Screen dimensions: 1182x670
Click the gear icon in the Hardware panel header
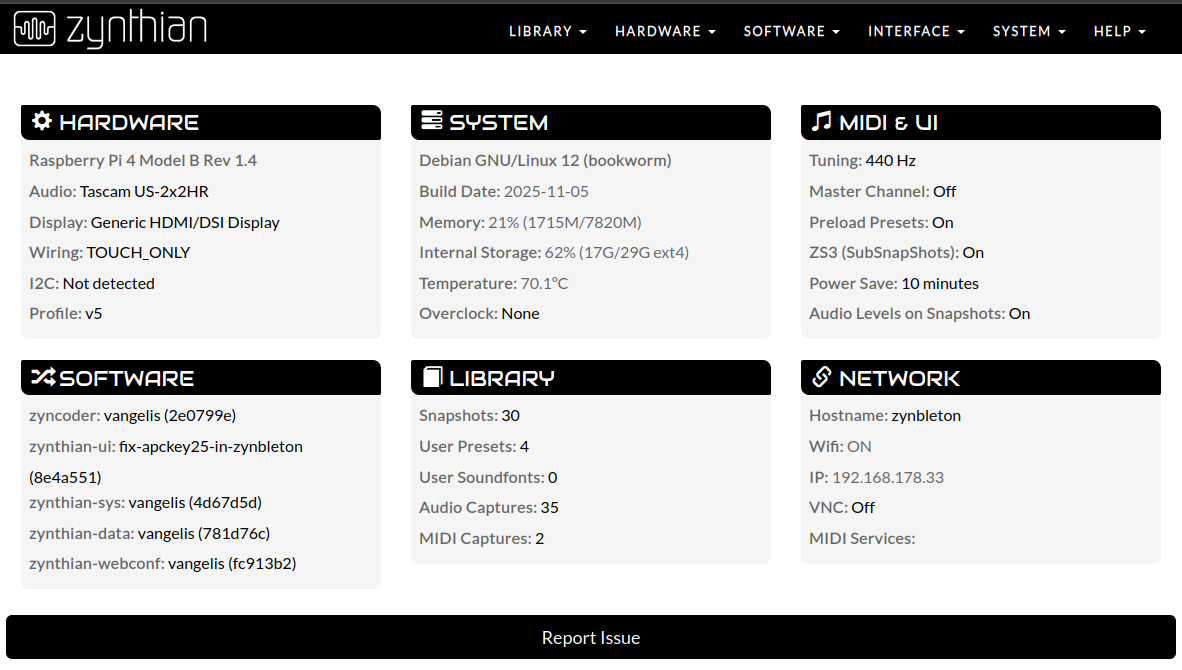(41, 122)
